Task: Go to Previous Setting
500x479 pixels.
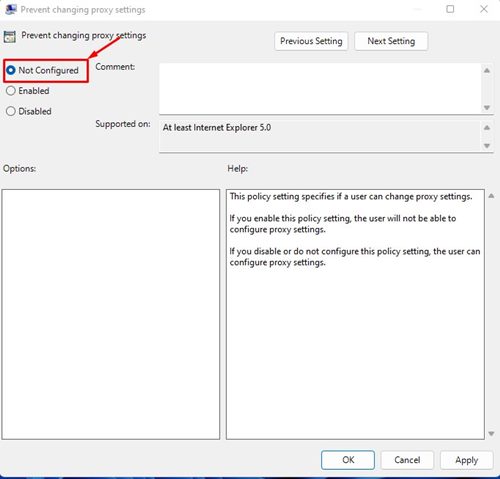Action: [x=311, y=41]
